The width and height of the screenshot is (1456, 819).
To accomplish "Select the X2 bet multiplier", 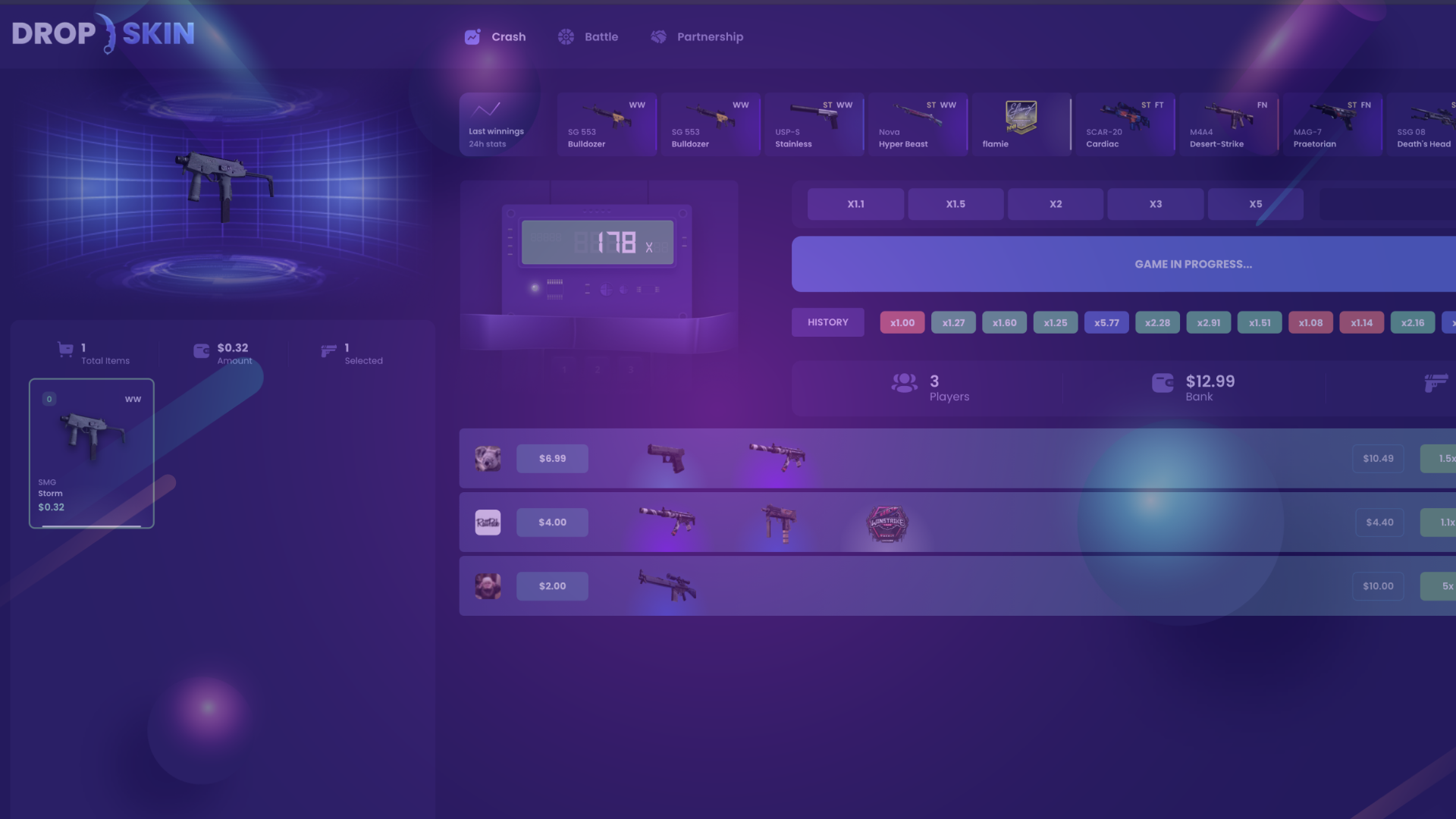I will pyautogui.click(x=1055, y=203).
